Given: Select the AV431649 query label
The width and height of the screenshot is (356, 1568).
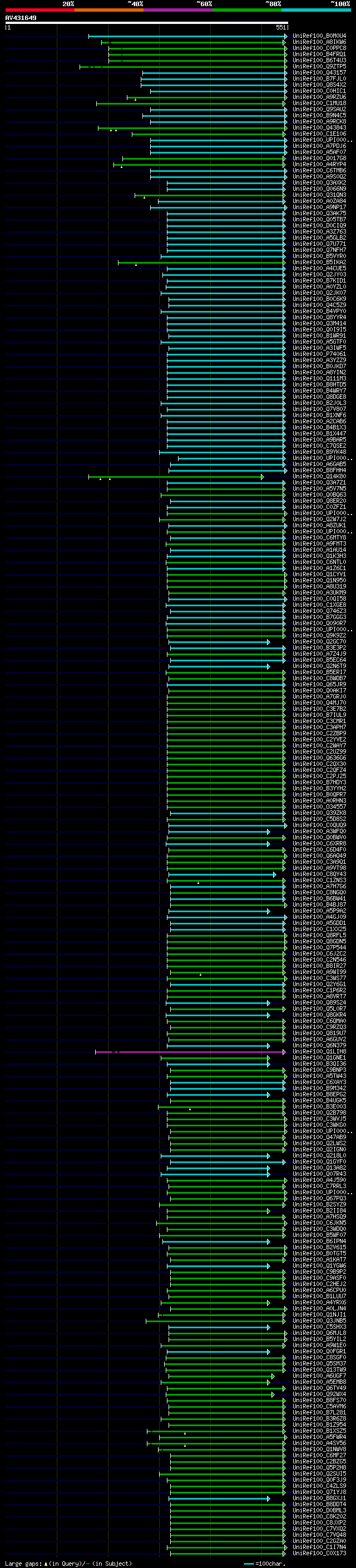Looking at the screenshot, I should click(x=21, y=18).
